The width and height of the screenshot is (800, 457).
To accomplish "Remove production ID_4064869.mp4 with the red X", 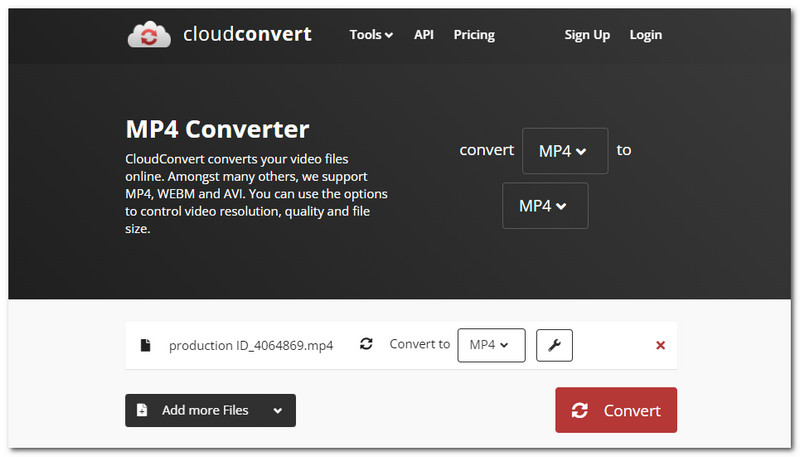I will [660, 345].
